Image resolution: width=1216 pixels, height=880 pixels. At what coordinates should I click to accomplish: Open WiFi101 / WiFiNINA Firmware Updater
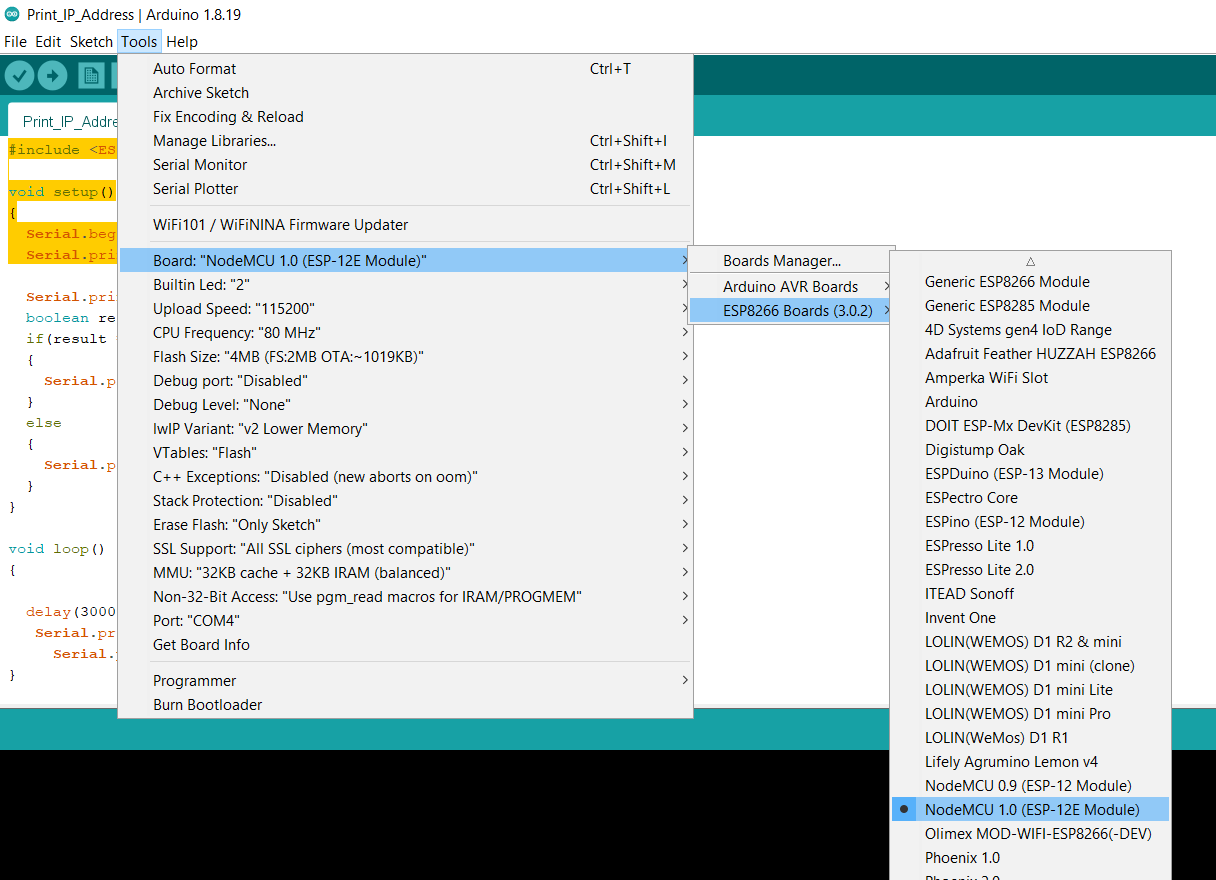point(405,225)
